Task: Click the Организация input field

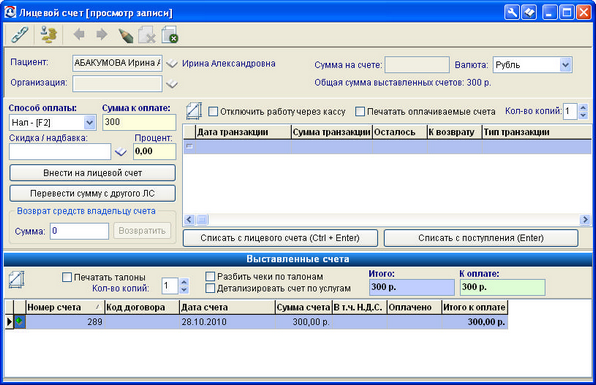Action: [x=117, y=84]
